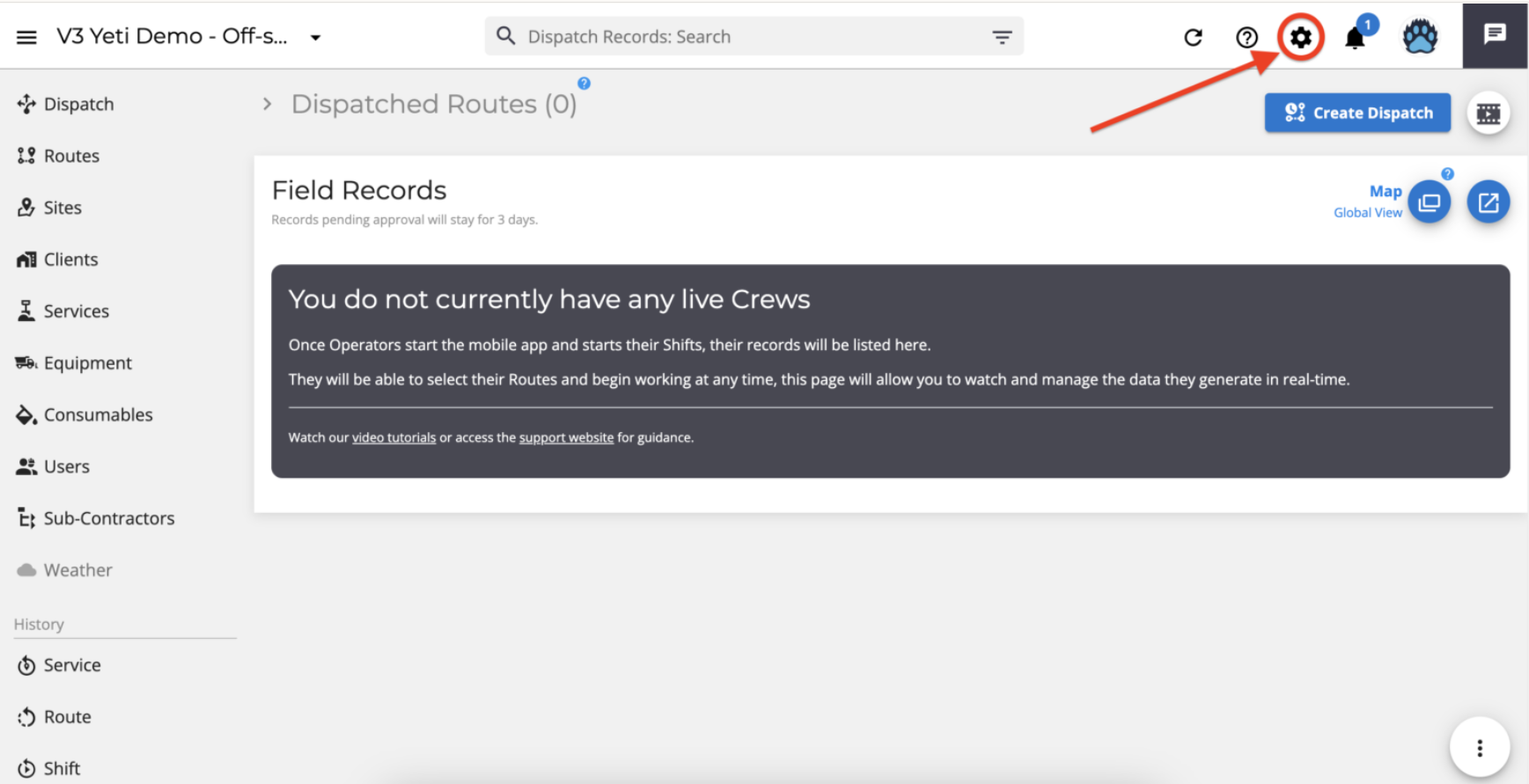View notifications via the bell icon
The image size is (1529, 784).
tap(1356, 37)
